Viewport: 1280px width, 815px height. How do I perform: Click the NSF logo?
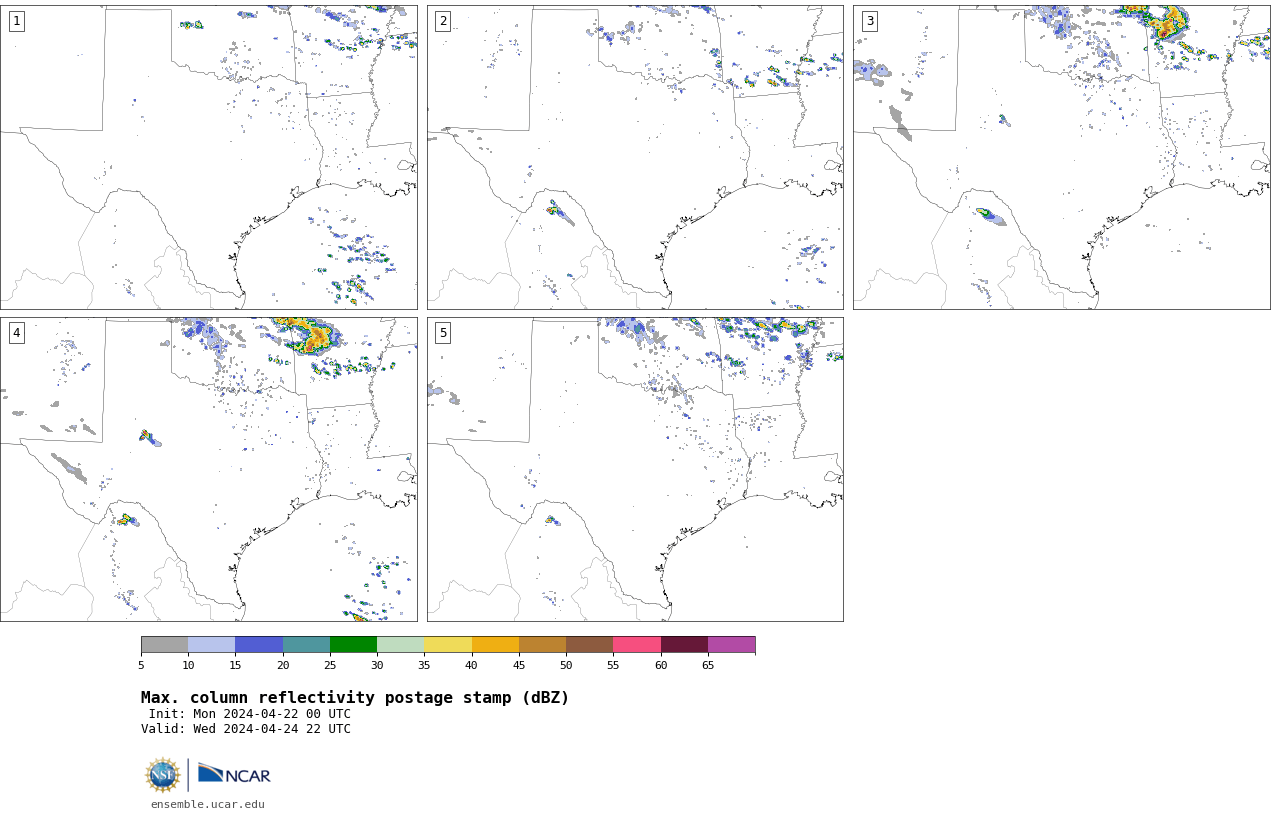pyautogui.click(x=163, y=775)
